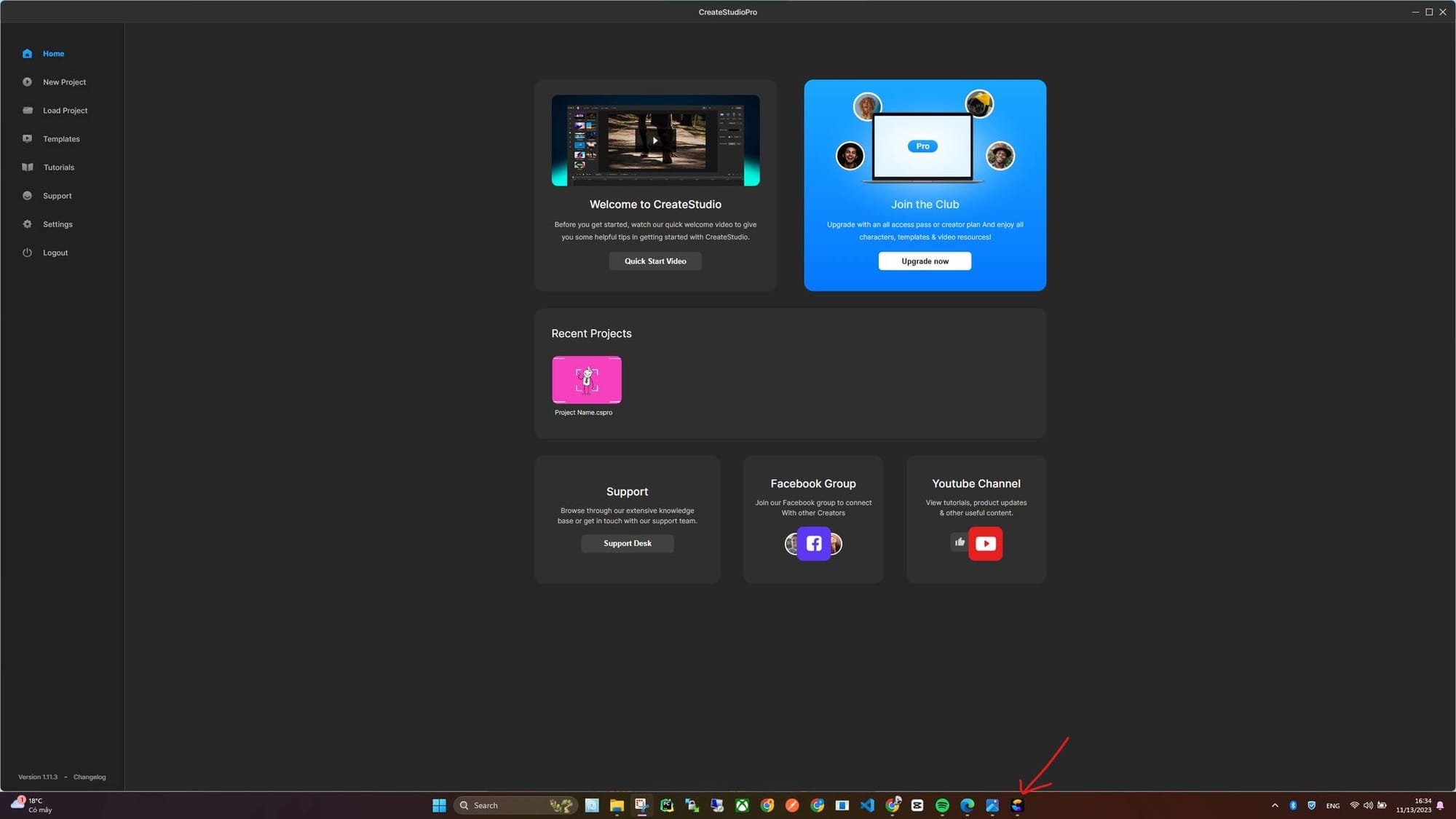
Task: Expand the hidden system tray icons chevron
Action: [1275, 805]
